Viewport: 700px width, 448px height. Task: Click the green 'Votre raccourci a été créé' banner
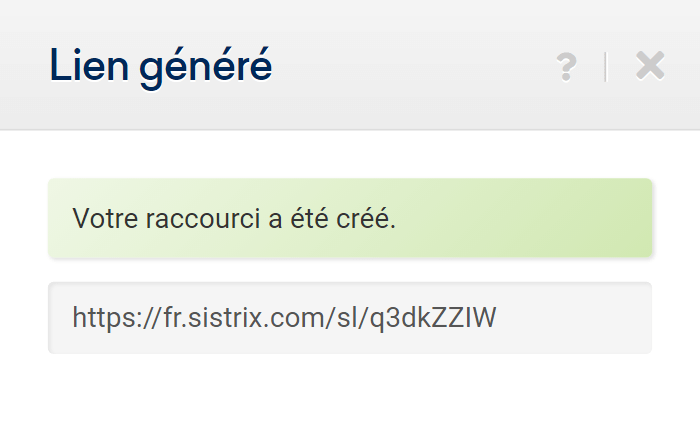point(350,218)
